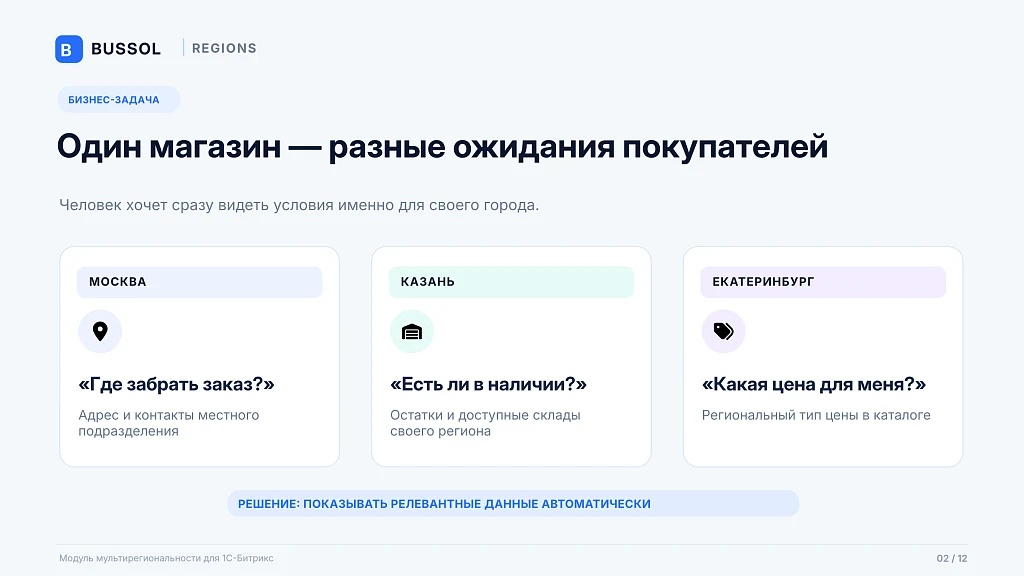The width and height of the screenshot is (1024, 576).
Task: Select the МОСКВА city label
Action: [x=199, y=282]
